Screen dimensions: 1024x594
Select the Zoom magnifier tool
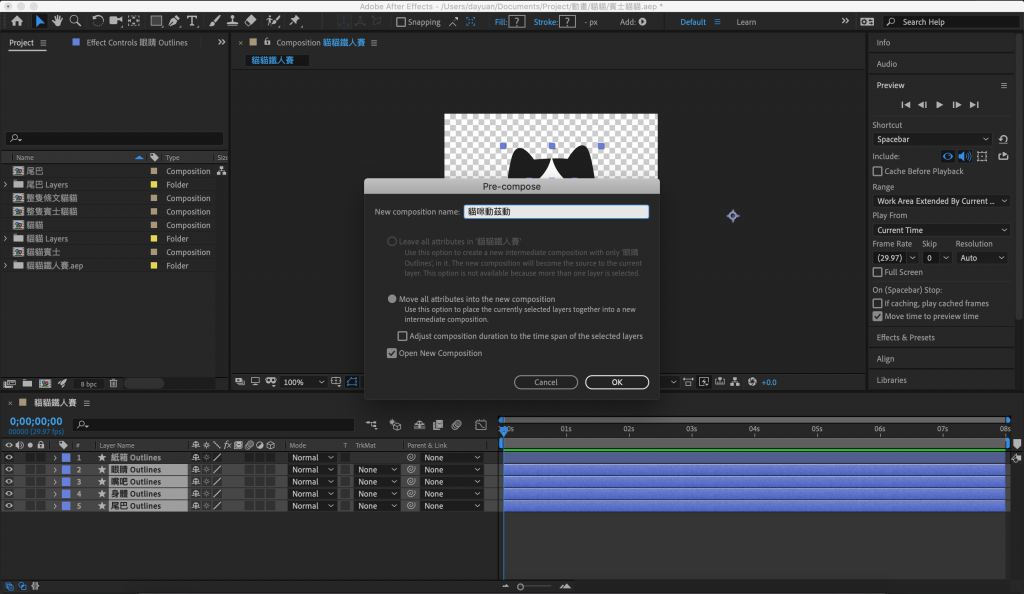75,22
